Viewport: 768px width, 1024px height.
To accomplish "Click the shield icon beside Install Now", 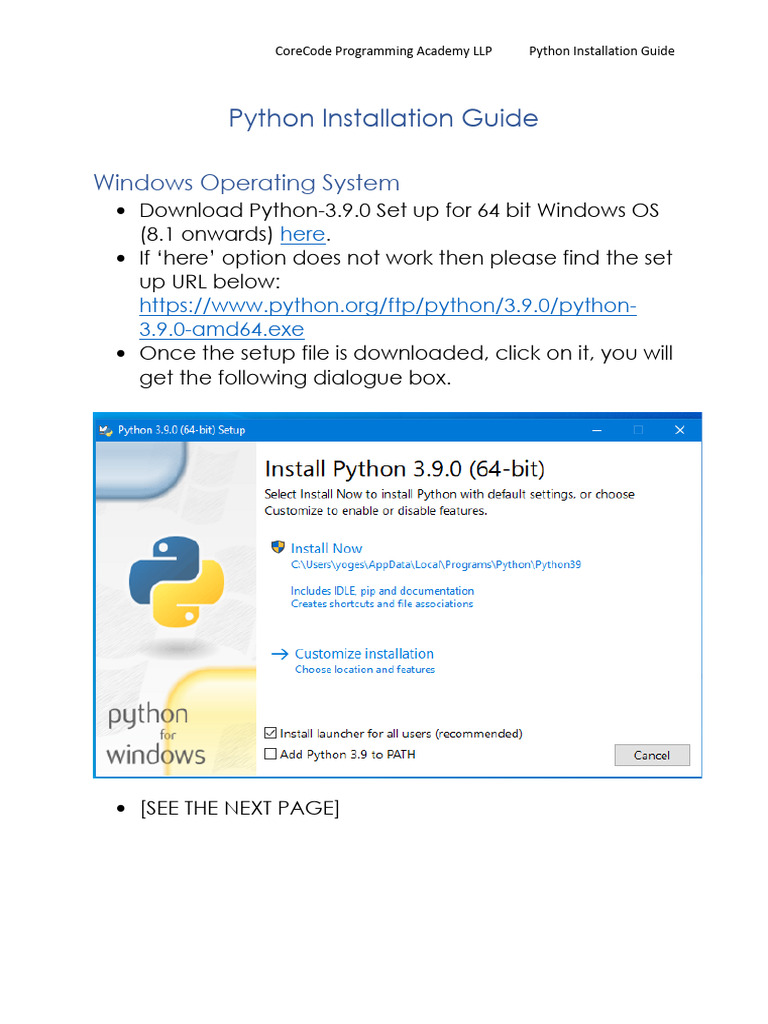I will [x=278, y=547].
